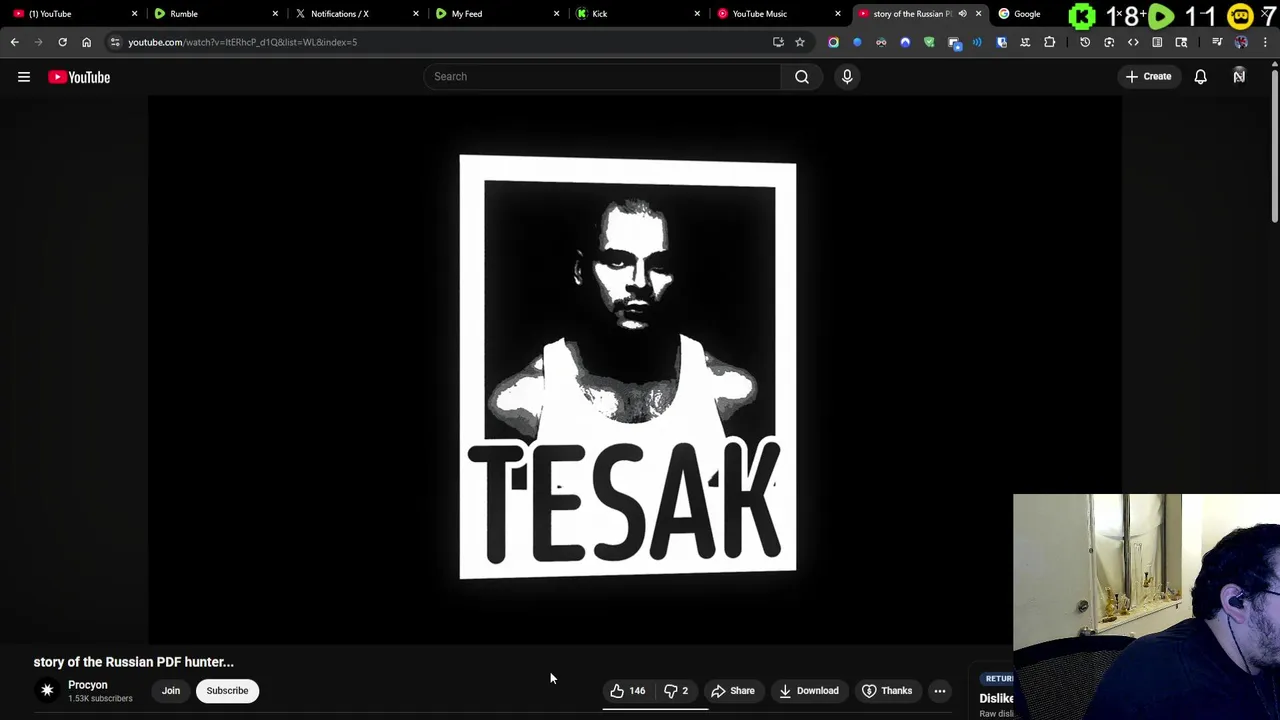
Task: Click the magnifier search button
Action: pos(802,76)
